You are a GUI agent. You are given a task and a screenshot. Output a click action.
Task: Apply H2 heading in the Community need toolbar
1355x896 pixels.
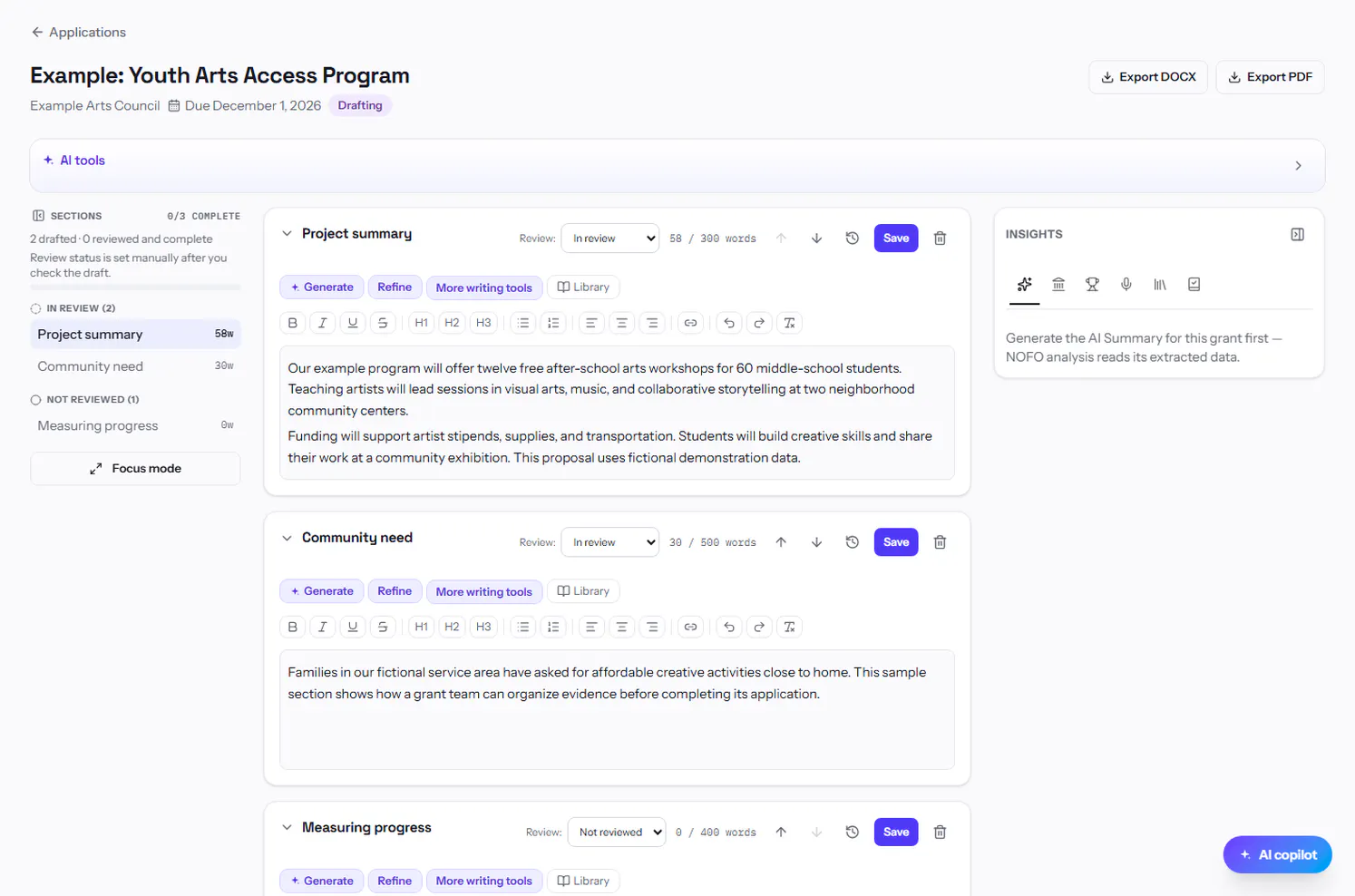[452, 627]
